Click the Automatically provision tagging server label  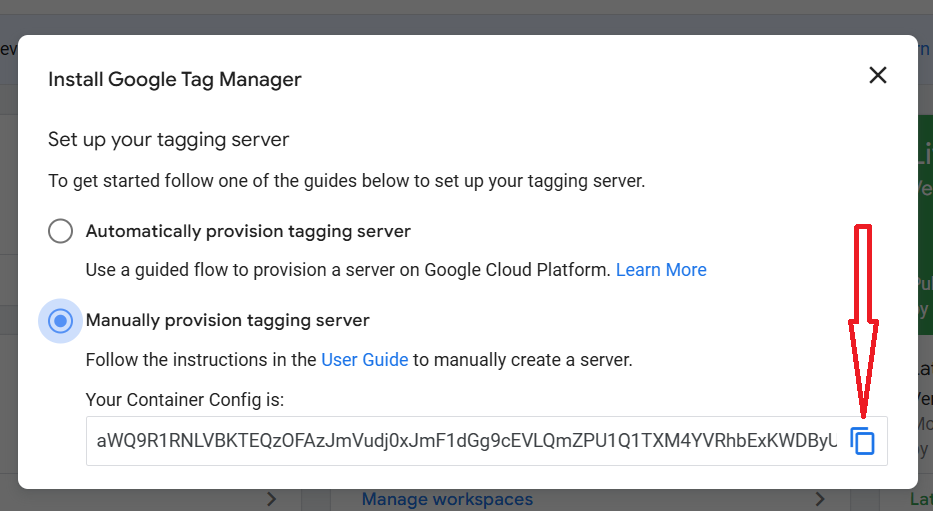pos(248,231)
